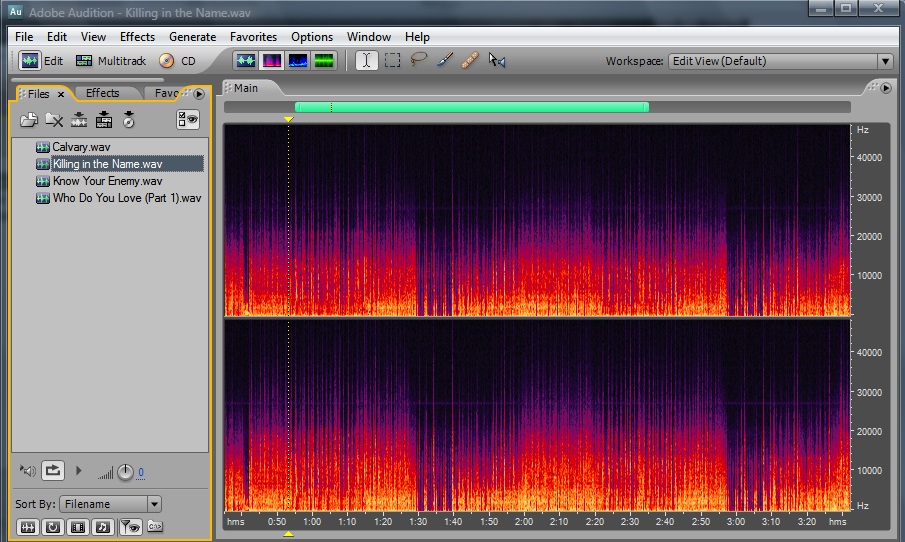Open the Favorites menu
The image size is (905, 542).
[253, 36]
